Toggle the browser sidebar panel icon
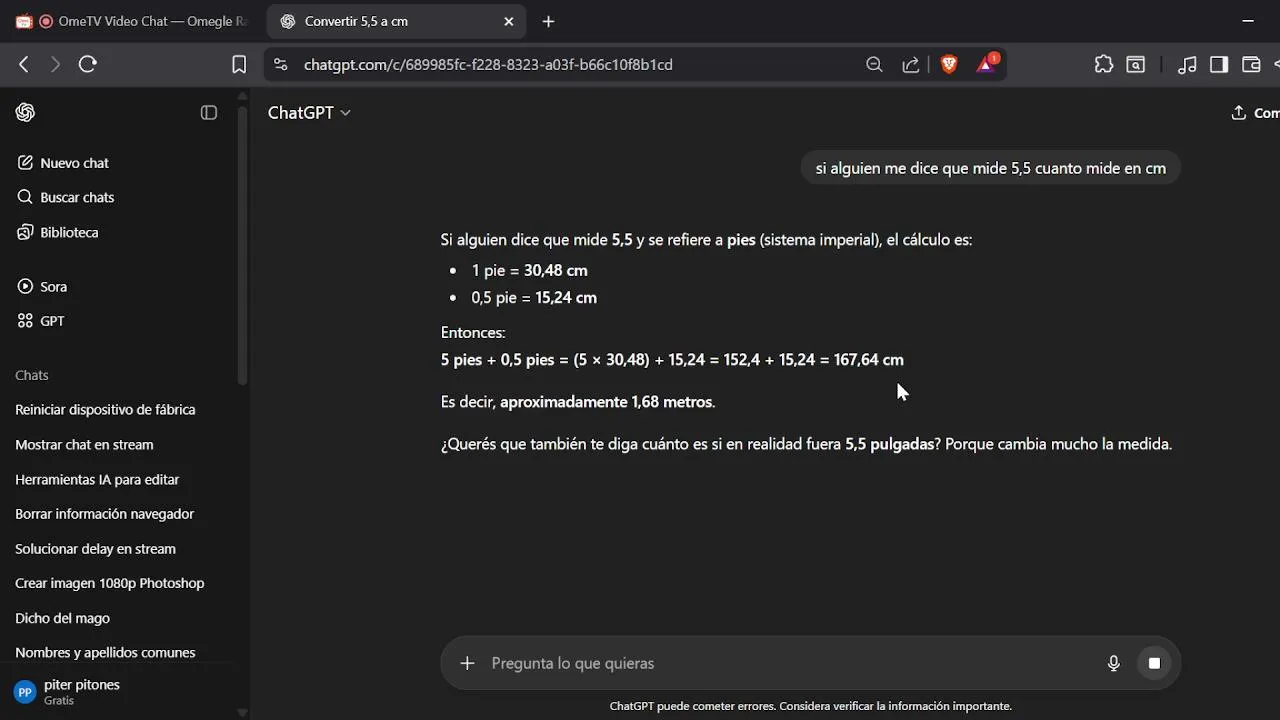The image size is (1280, 720). [x=1219, y=64]
